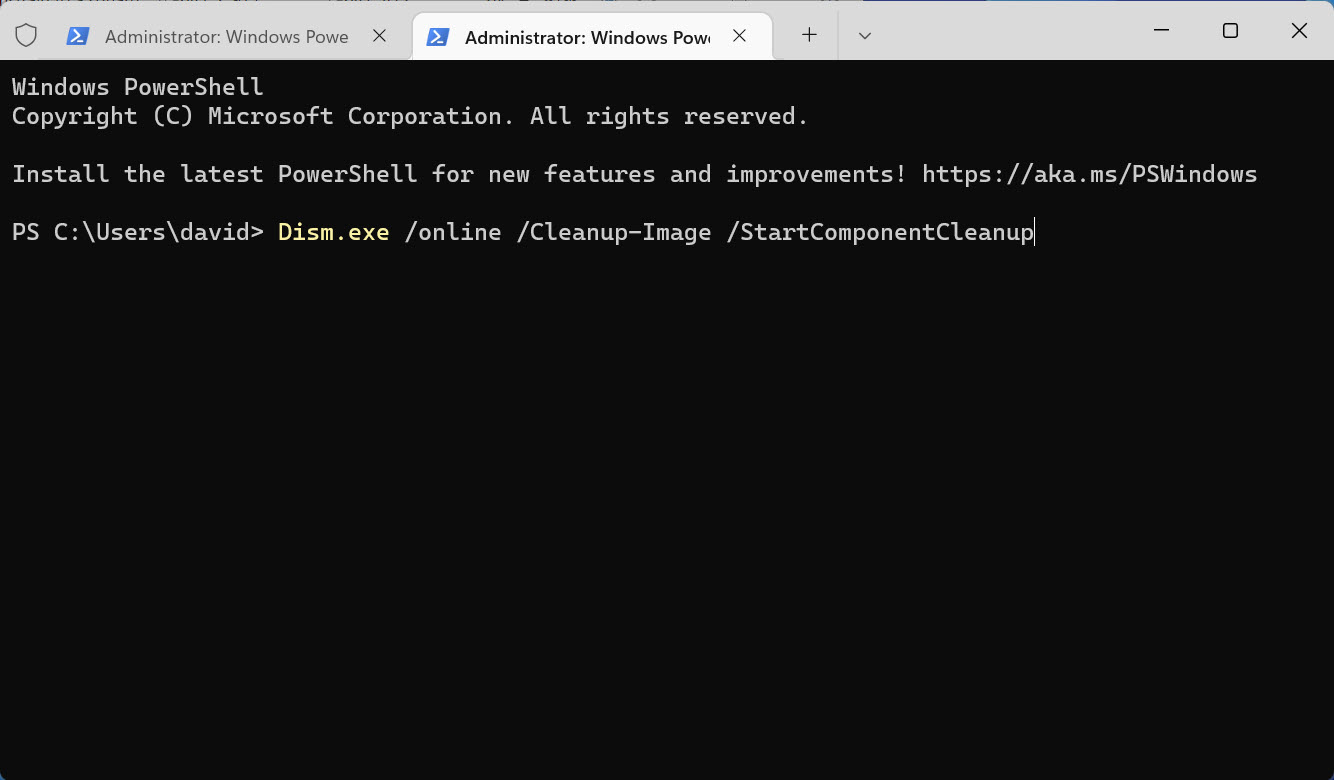Close the first PowerShell tab

pyautogui.click(x=380, y=36)
